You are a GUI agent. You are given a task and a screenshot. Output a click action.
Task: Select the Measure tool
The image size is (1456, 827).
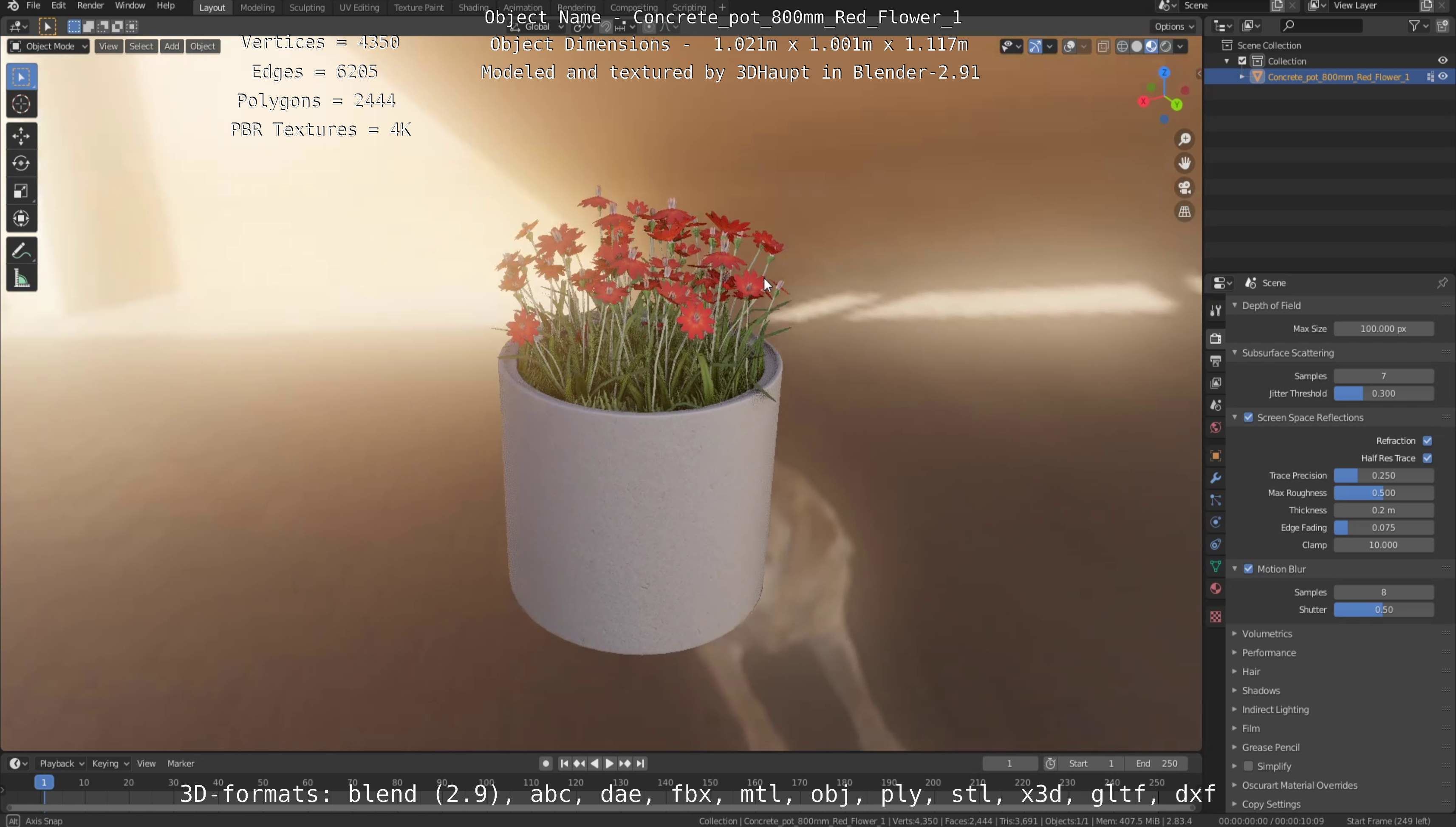22,278
